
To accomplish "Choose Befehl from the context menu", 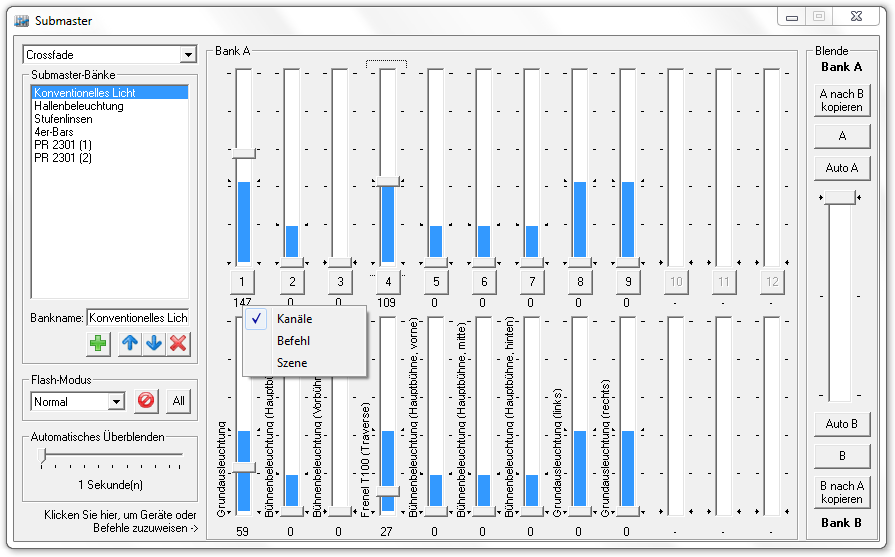I will tap(294, 341).
